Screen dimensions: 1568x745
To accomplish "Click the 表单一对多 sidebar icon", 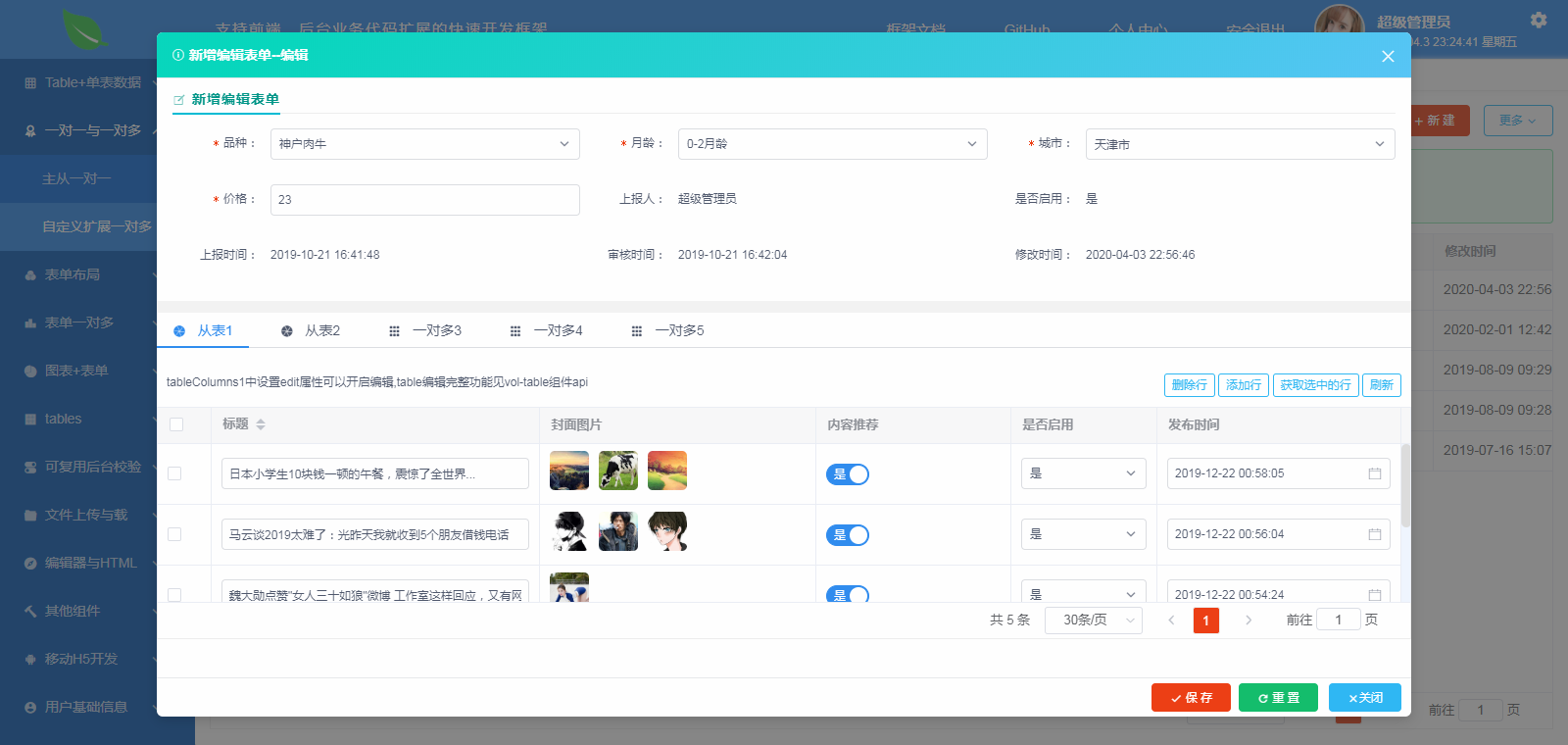I will click(x=30, y=323).
